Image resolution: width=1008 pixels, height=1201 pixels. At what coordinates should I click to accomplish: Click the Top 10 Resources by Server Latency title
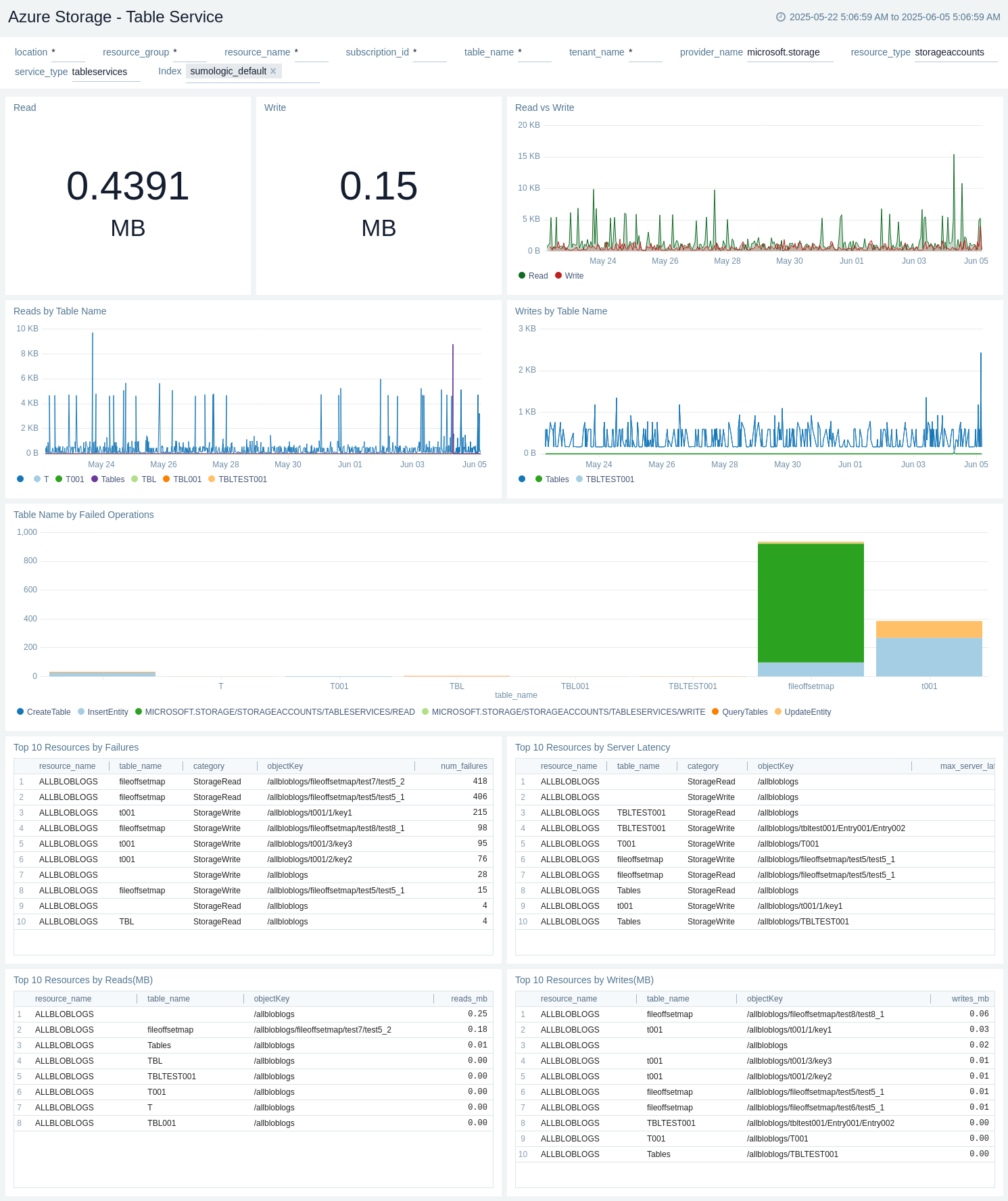coord(593,747)
